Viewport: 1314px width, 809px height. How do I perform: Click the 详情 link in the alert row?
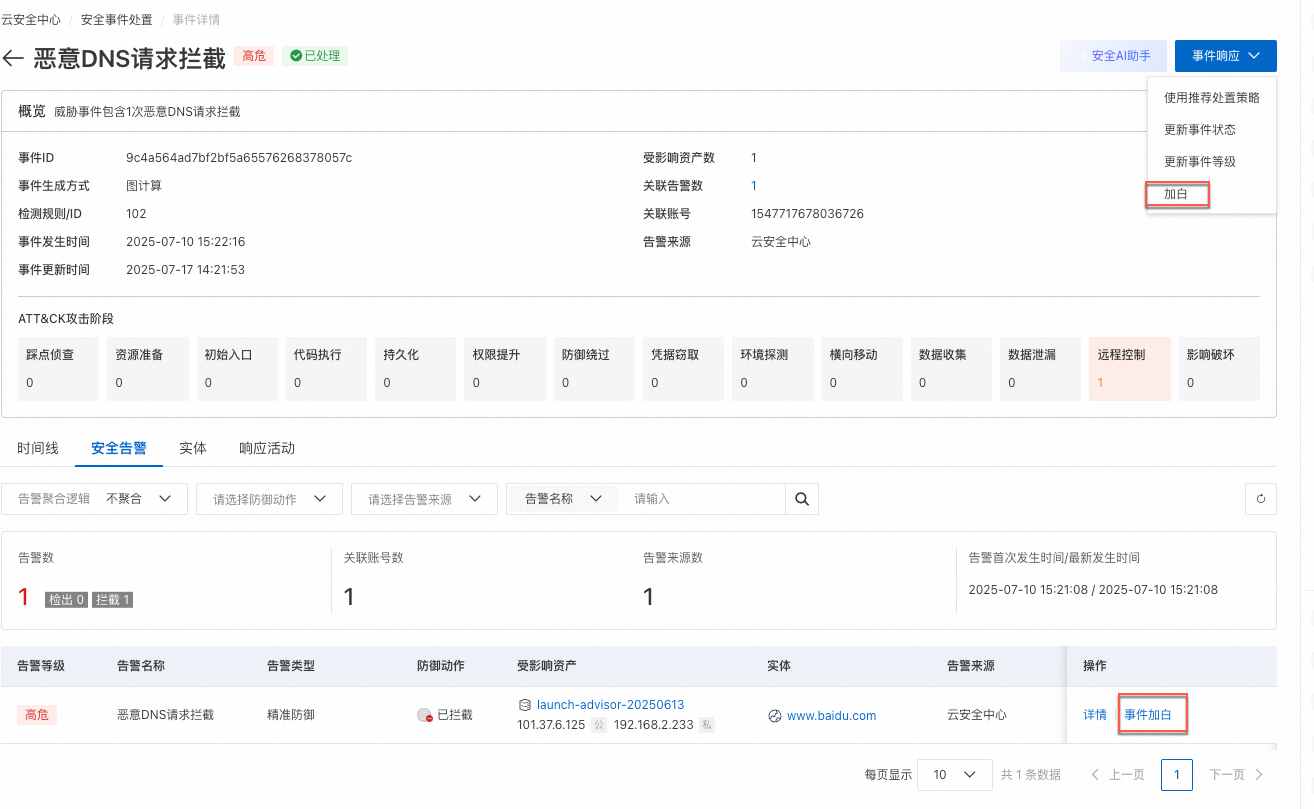tap(1095, 715)
